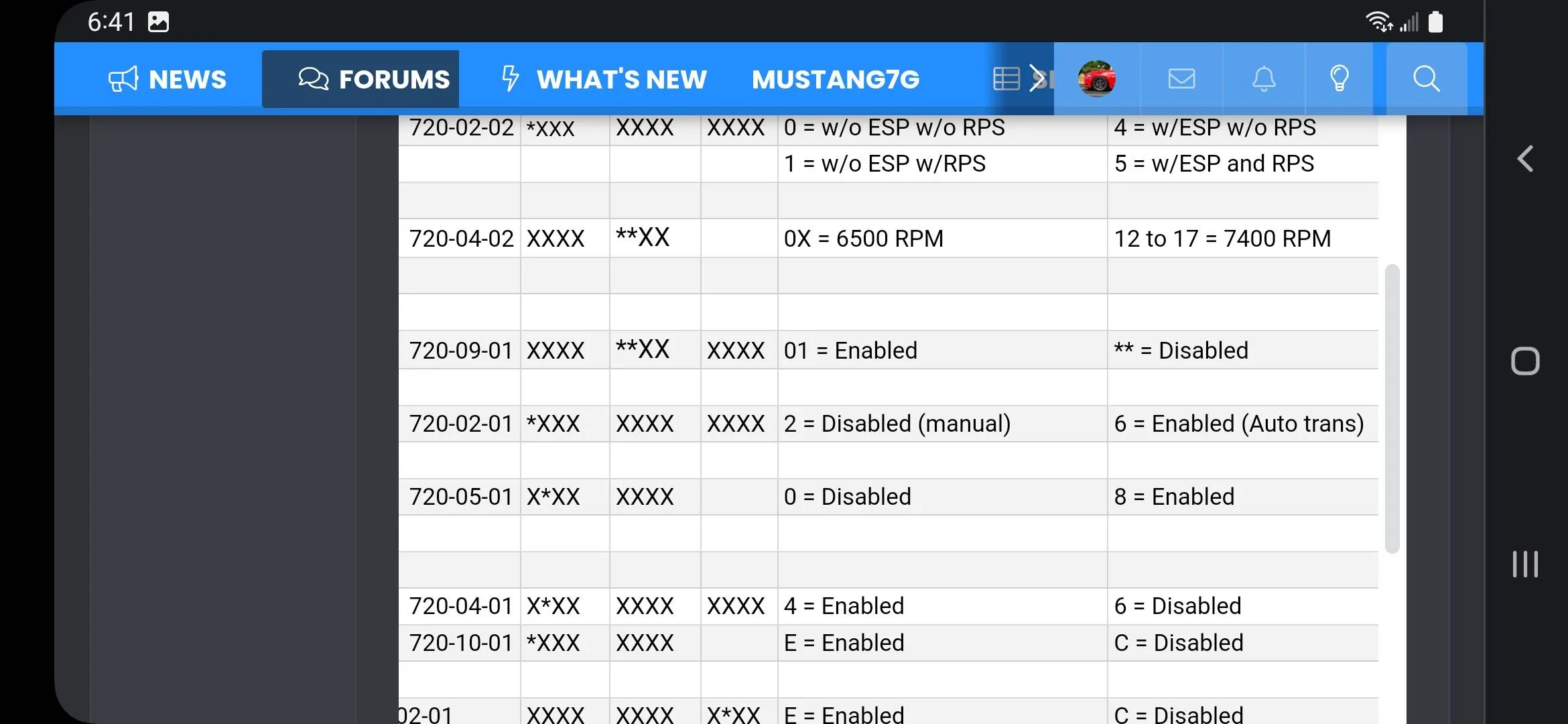
Task: Click the megaphone News icon
Action: click(x=123, y=79)
